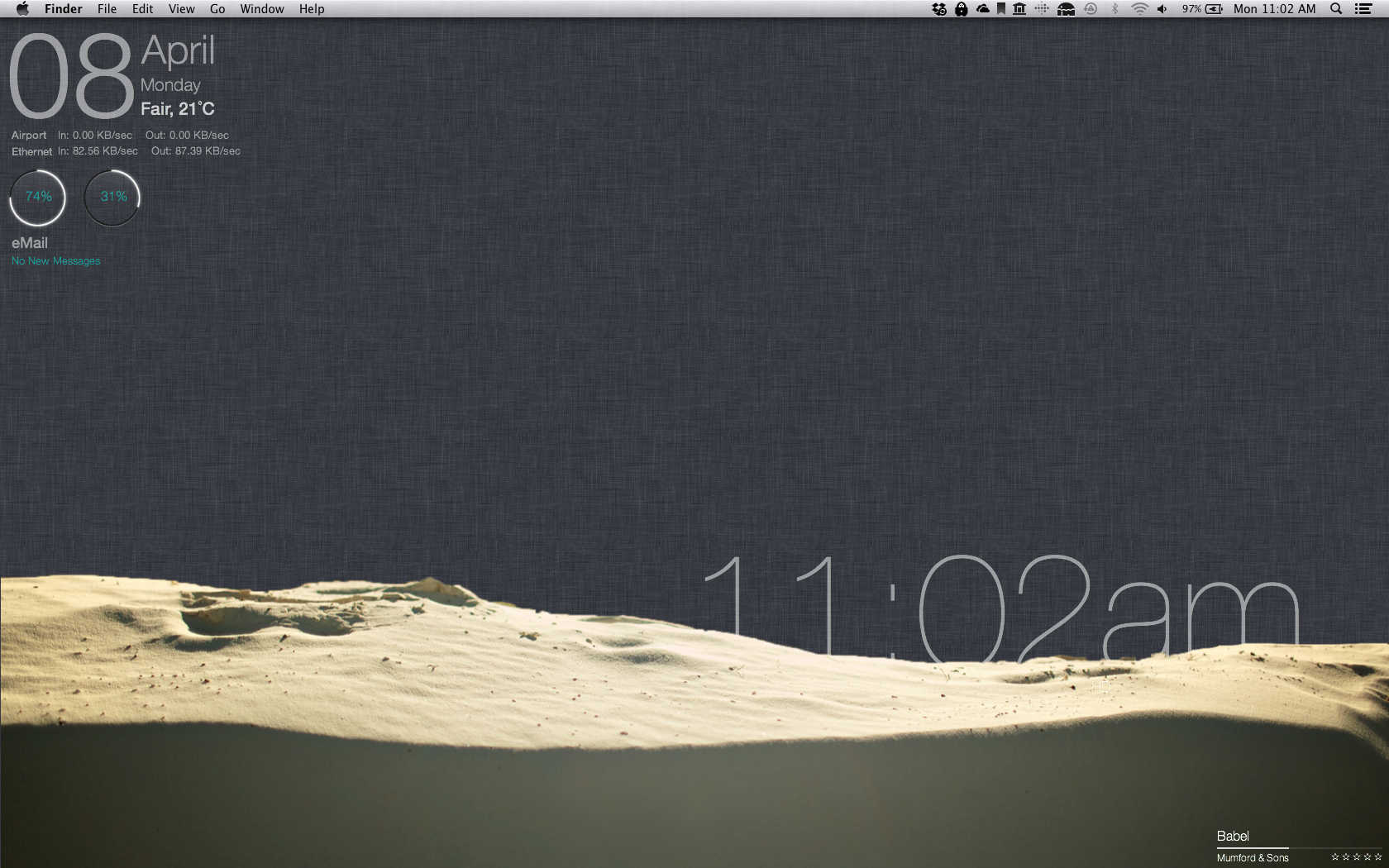Open Spotlight search
The height and width of the screenshot is (868, 1389).
click(1336, 9)
